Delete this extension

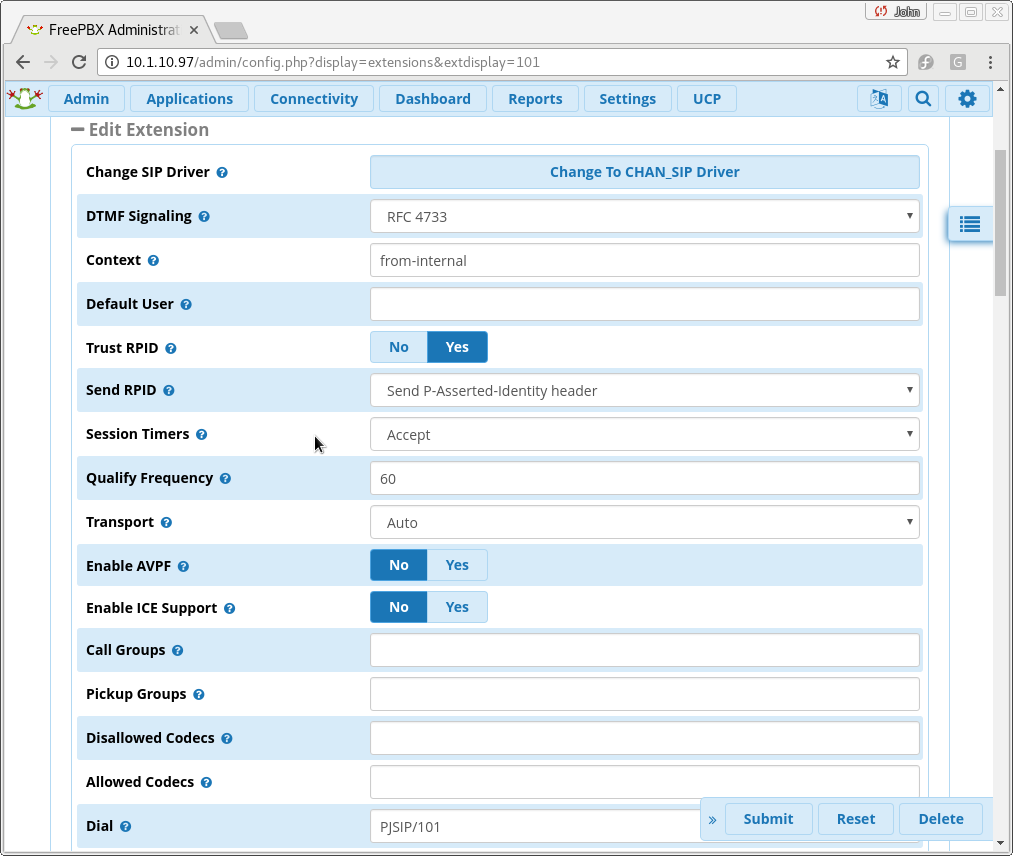point(941,819)
